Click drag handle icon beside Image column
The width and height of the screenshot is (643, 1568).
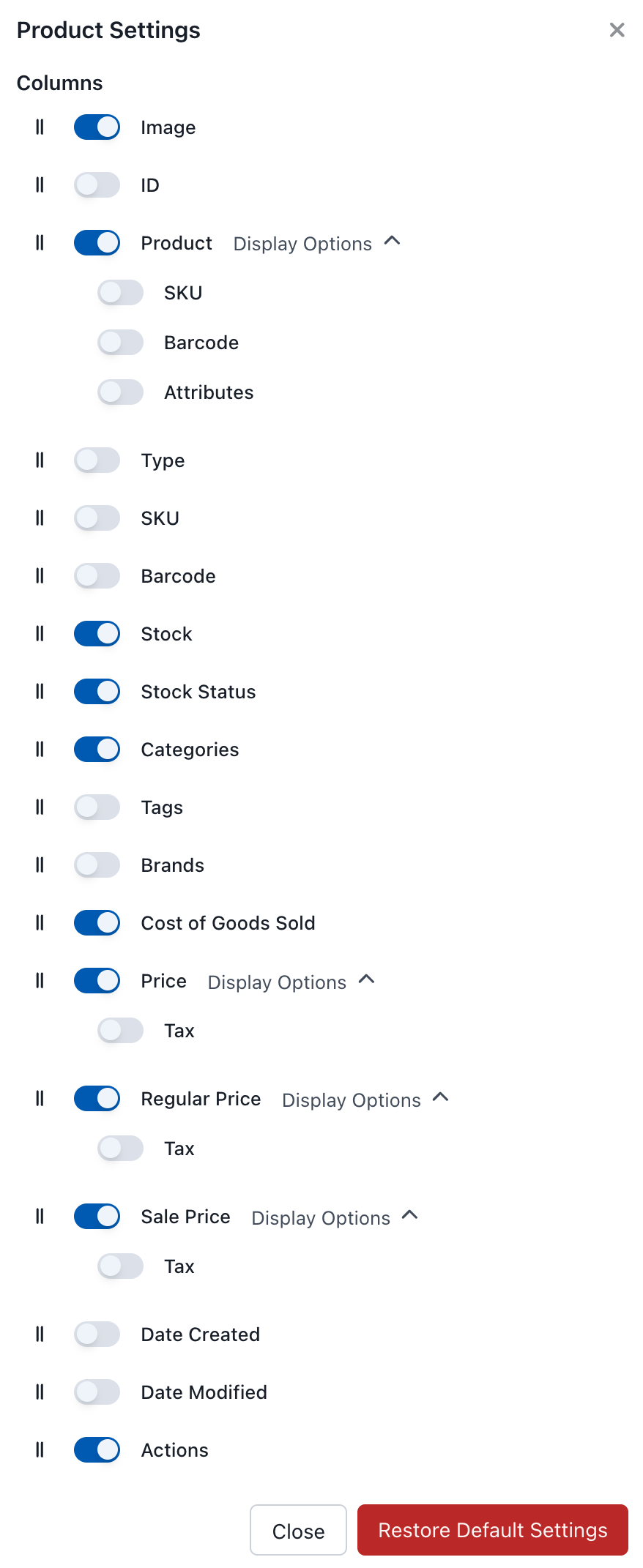(40, 127)
